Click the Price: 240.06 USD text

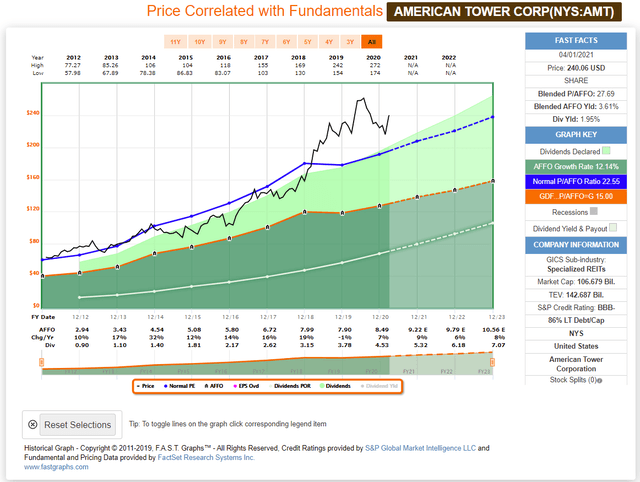tap(576, 68)
